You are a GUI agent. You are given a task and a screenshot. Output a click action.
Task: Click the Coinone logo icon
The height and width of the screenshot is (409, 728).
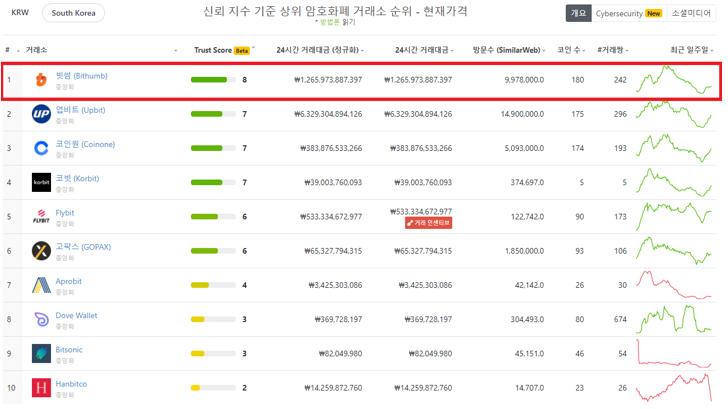point(41,148)
